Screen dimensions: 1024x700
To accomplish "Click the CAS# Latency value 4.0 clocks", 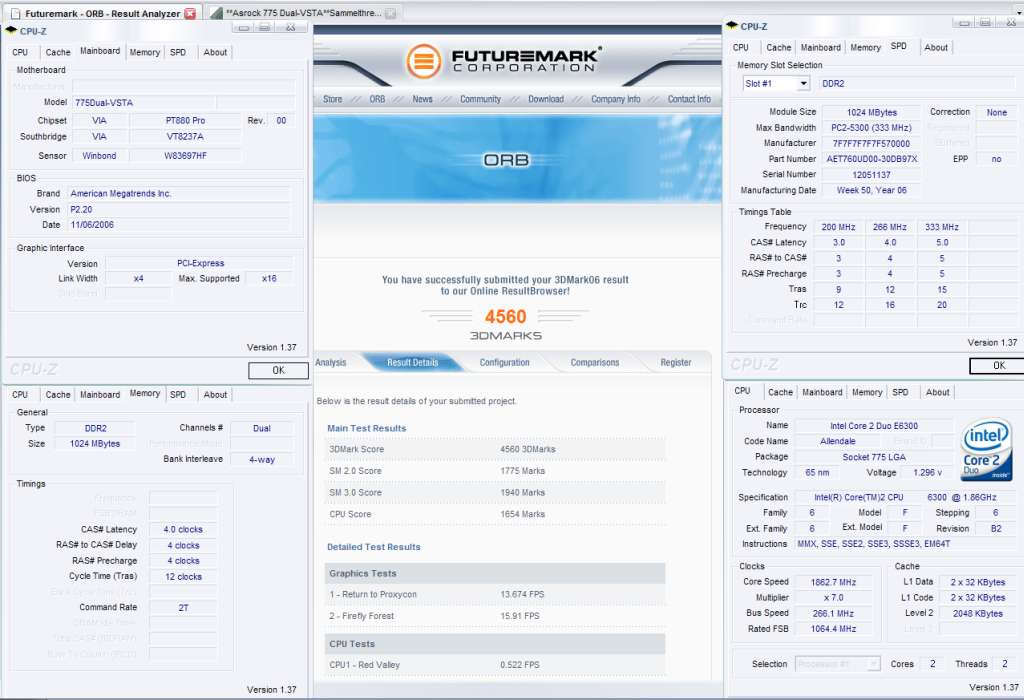I will click(183, 530).
